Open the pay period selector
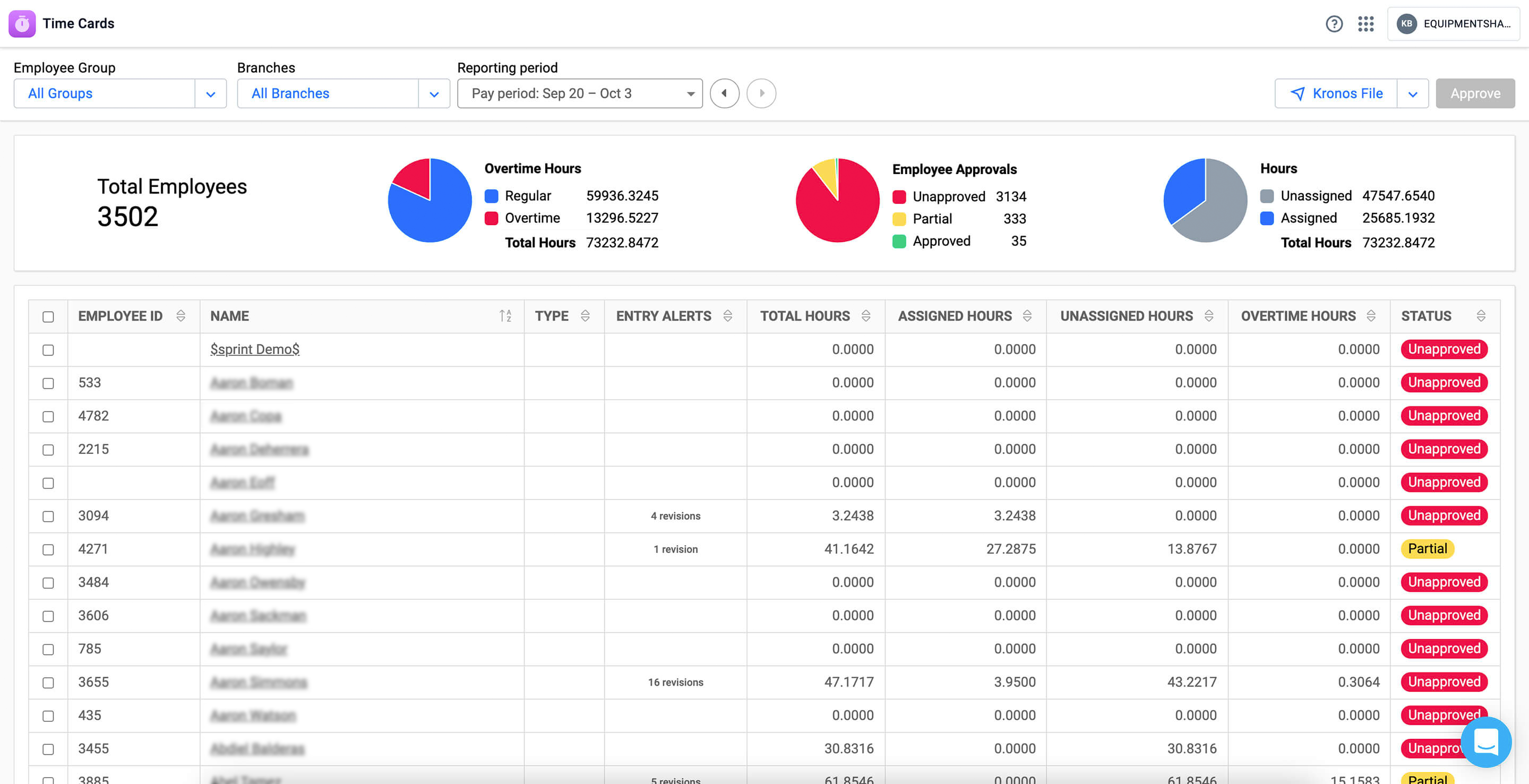 coord(579,94)
